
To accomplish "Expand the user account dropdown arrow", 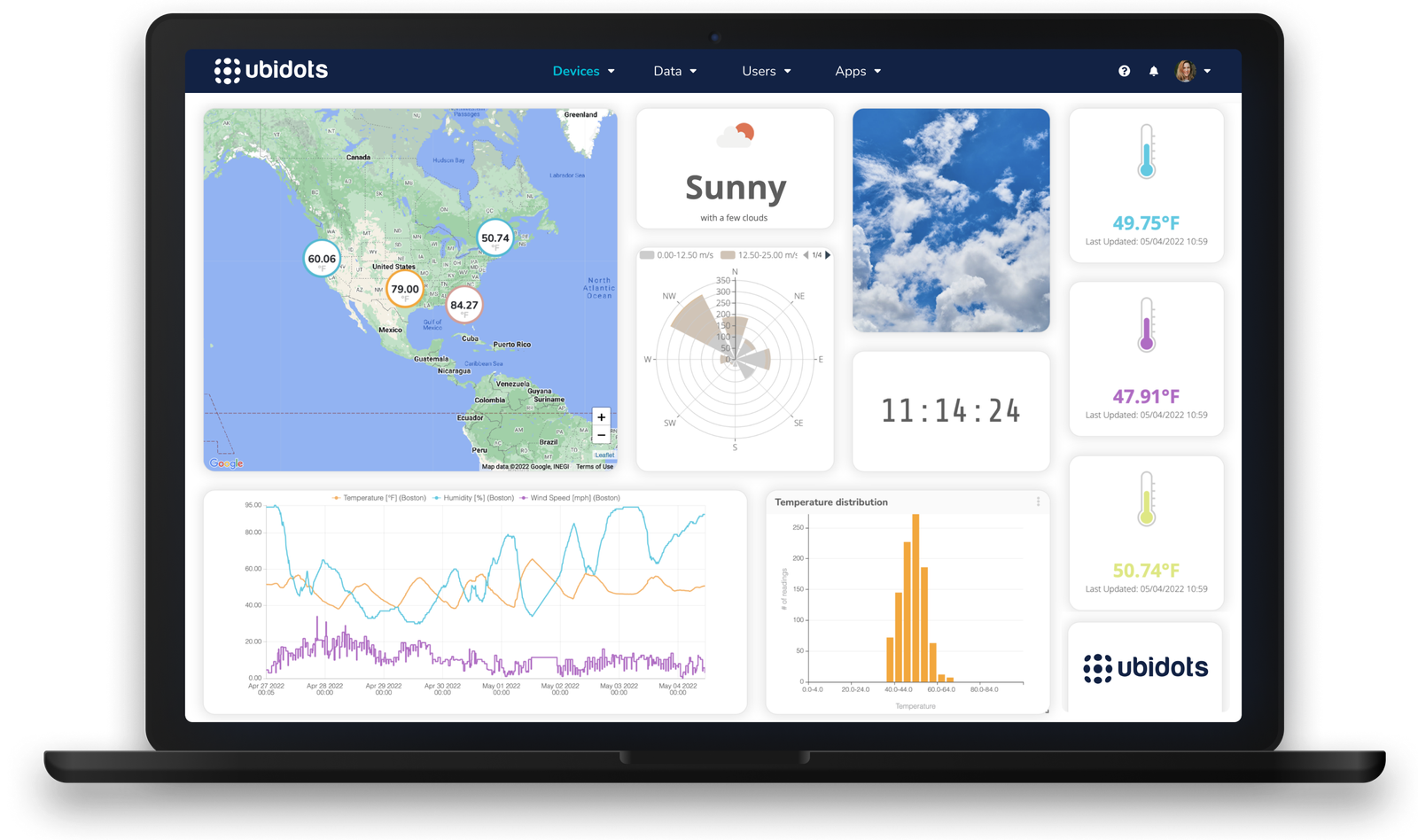I will point(1206,71).
